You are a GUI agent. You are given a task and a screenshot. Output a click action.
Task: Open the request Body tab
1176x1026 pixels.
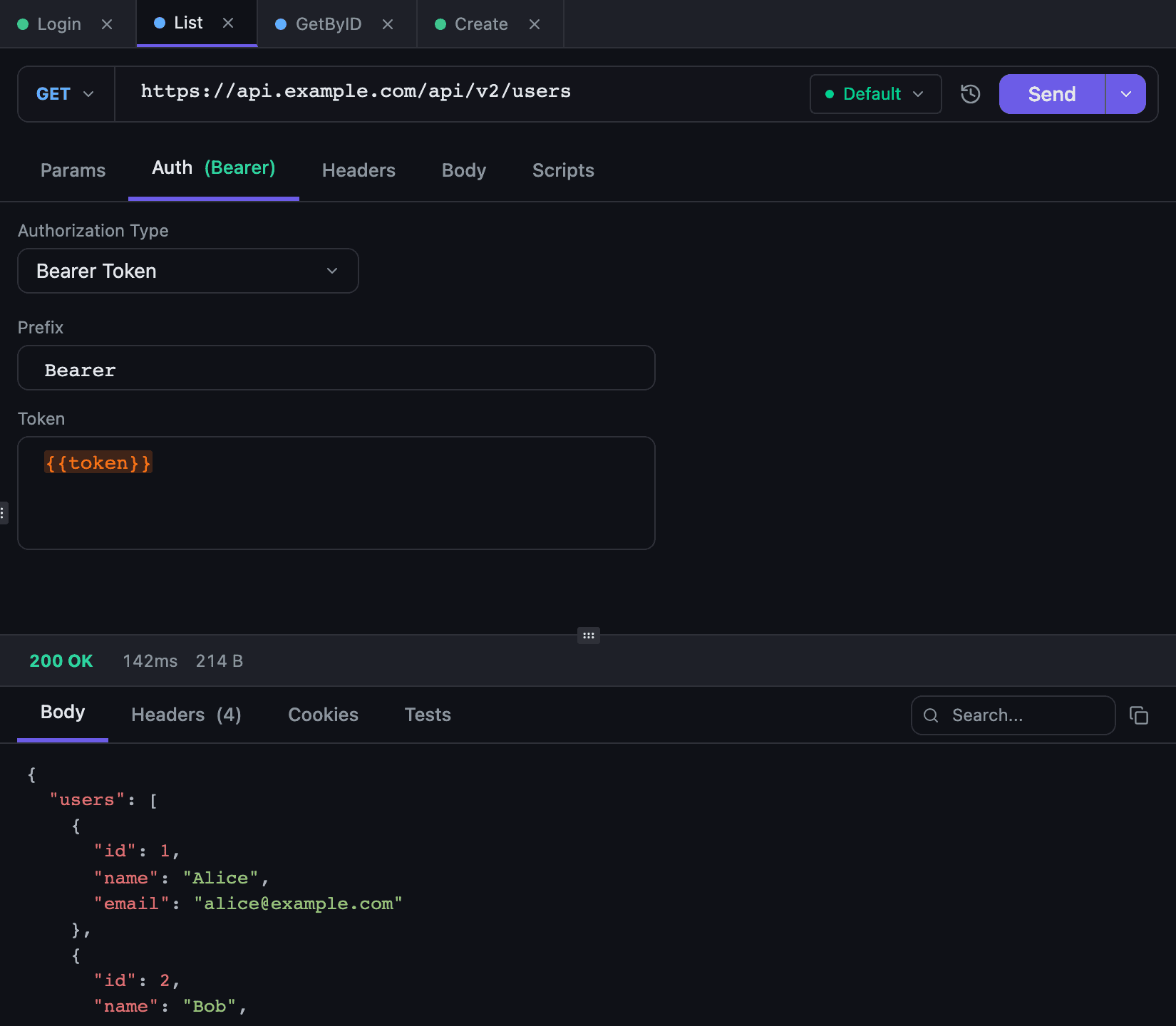(x=464, y=170)
